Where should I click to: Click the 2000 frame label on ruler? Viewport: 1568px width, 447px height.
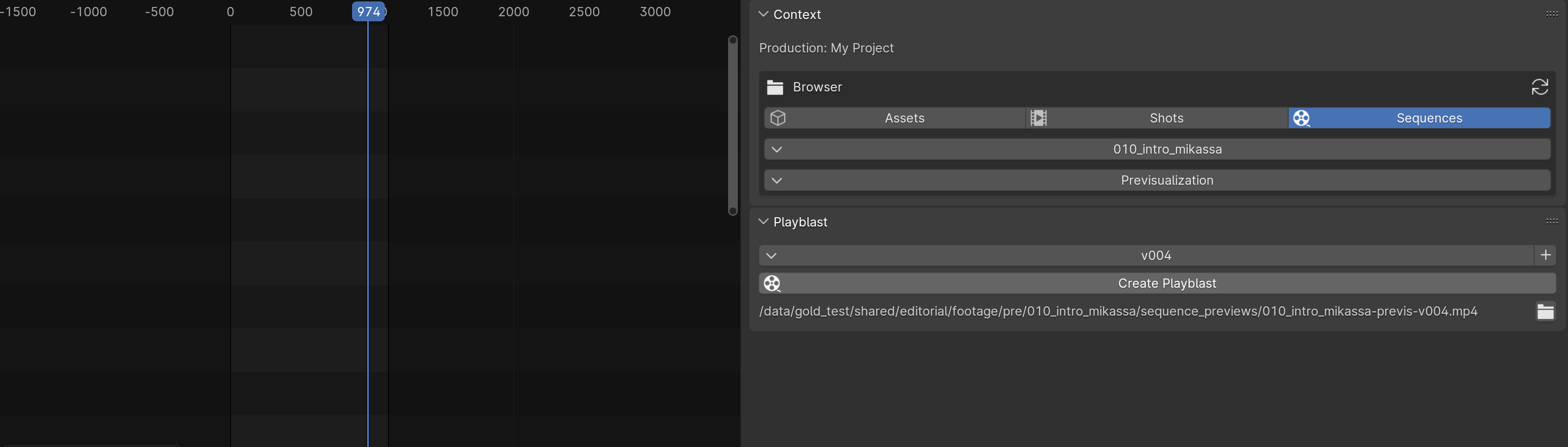click(513, 12)
